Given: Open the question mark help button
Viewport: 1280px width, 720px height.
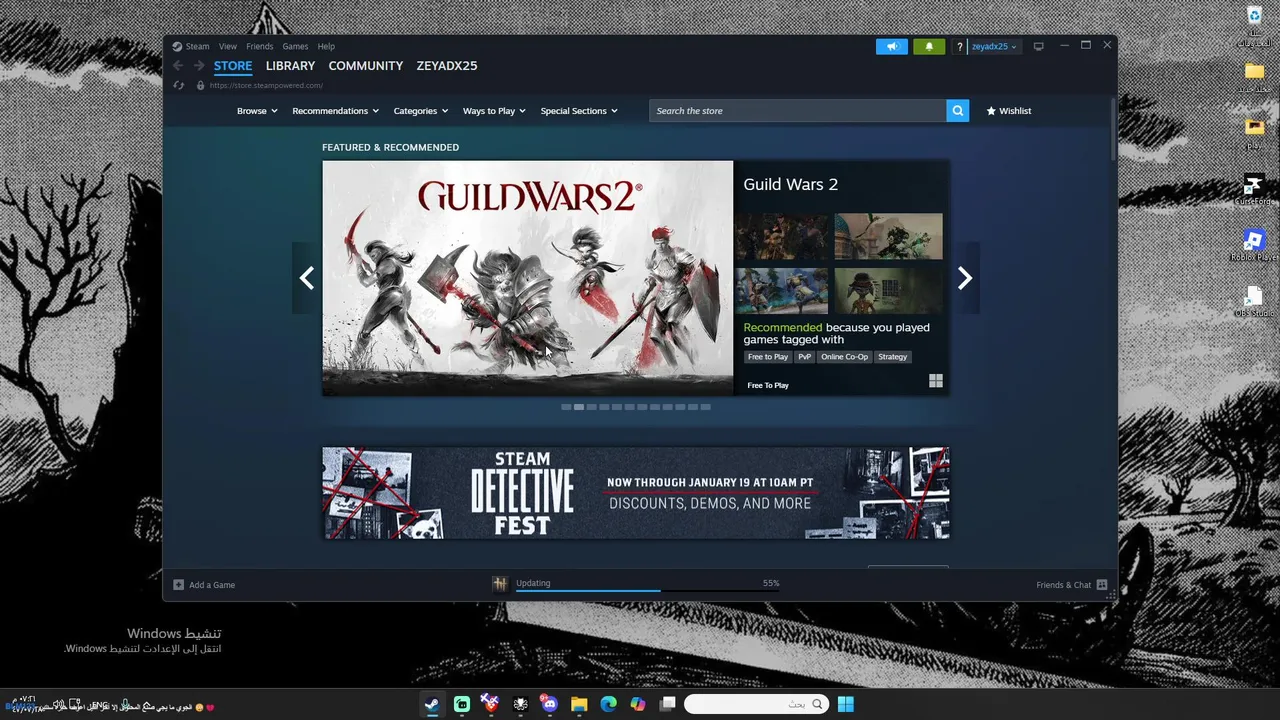Looking at the screenshot, I should [959, 47].
